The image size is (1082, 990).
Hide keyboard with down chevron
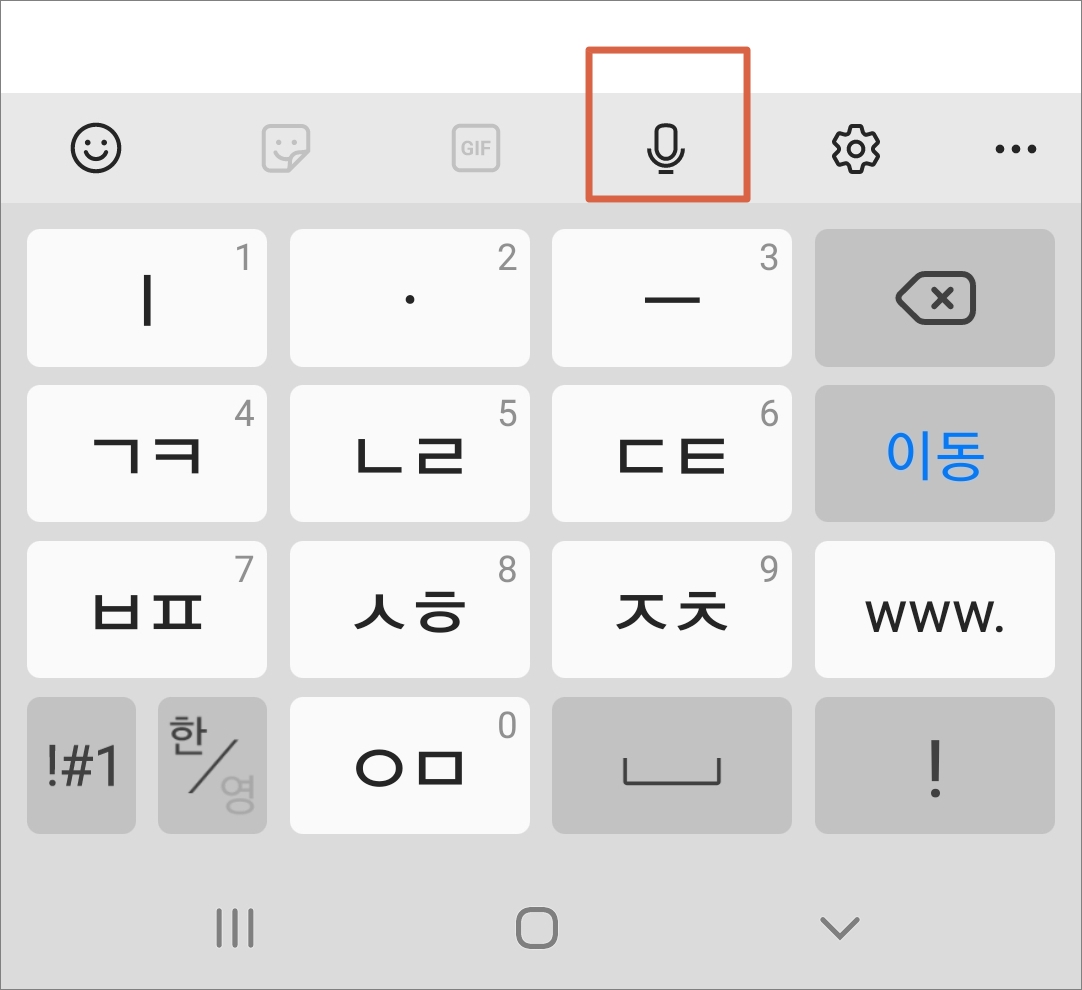(x=840, y=928)
